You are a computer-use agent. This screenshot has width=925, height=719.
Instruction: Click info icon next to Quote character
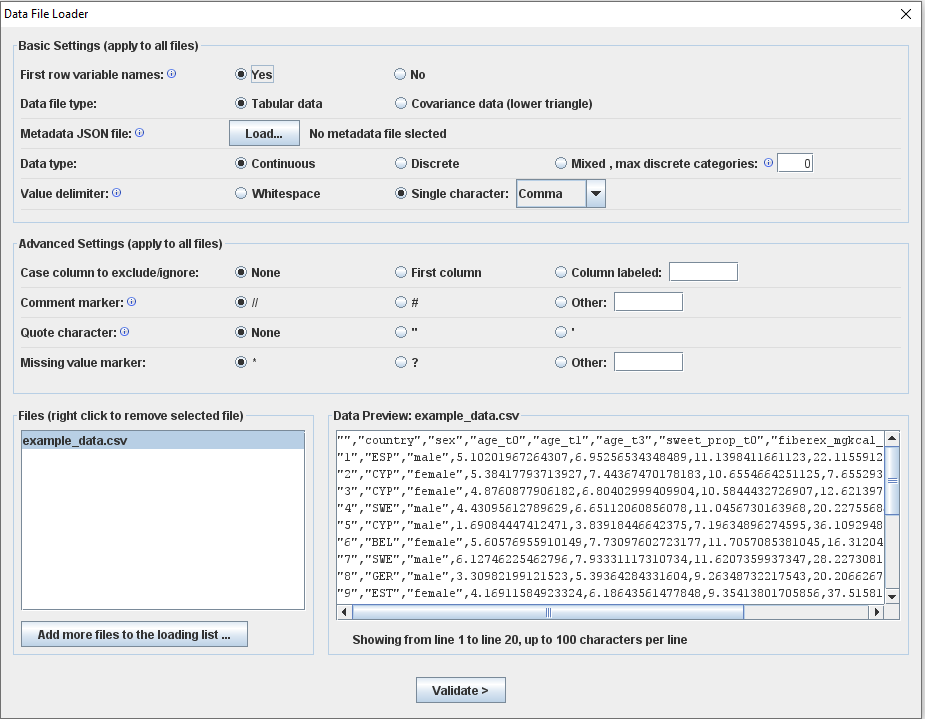click(125, 332)
